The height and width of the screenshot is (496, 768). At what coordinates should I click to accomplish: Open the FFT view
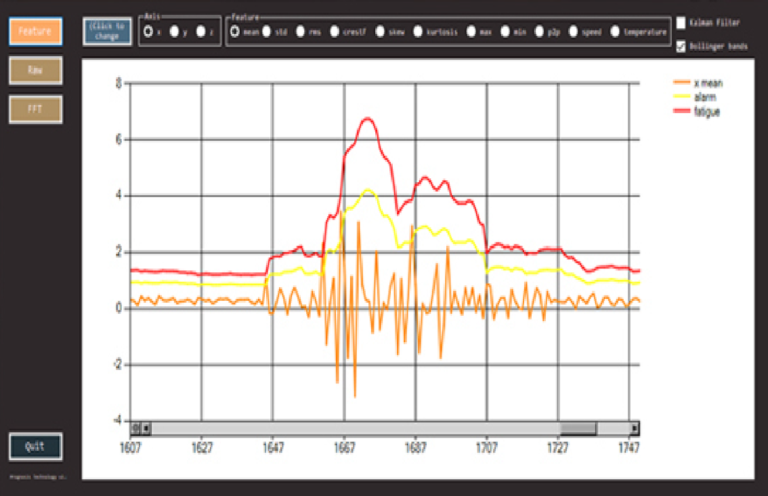point(35,109)
